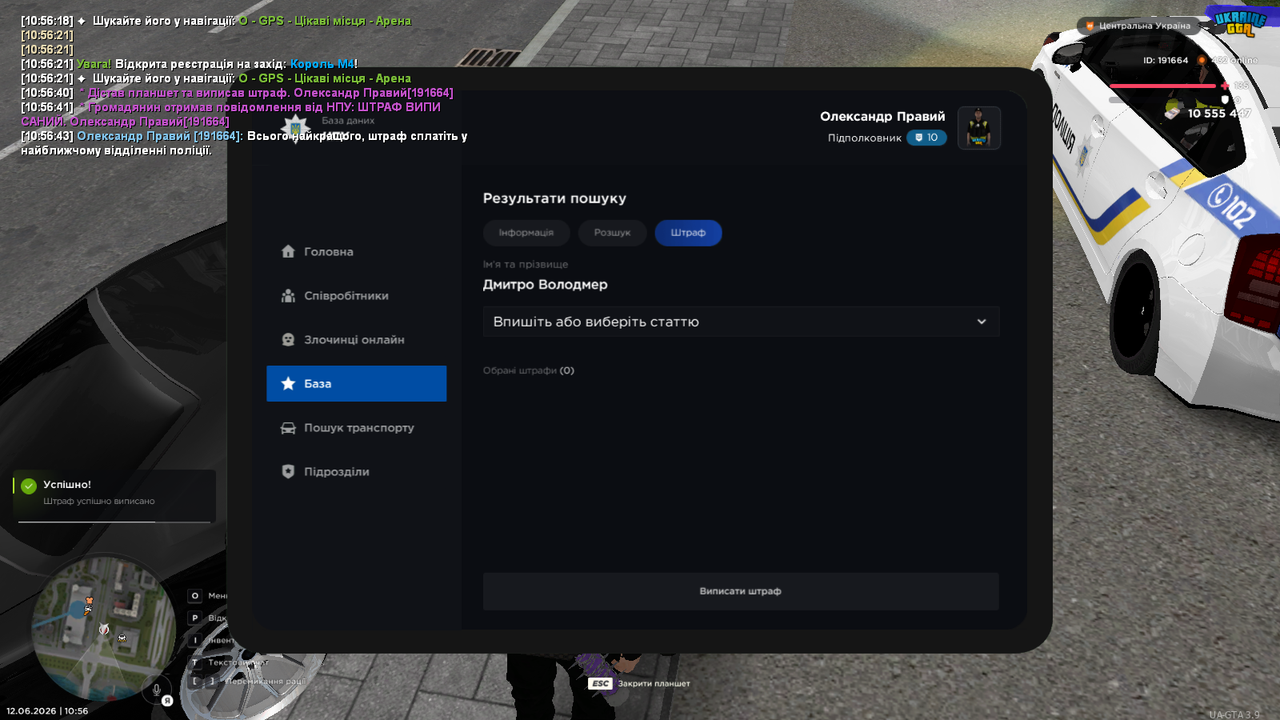Click the Підполковник rank label

864,138
